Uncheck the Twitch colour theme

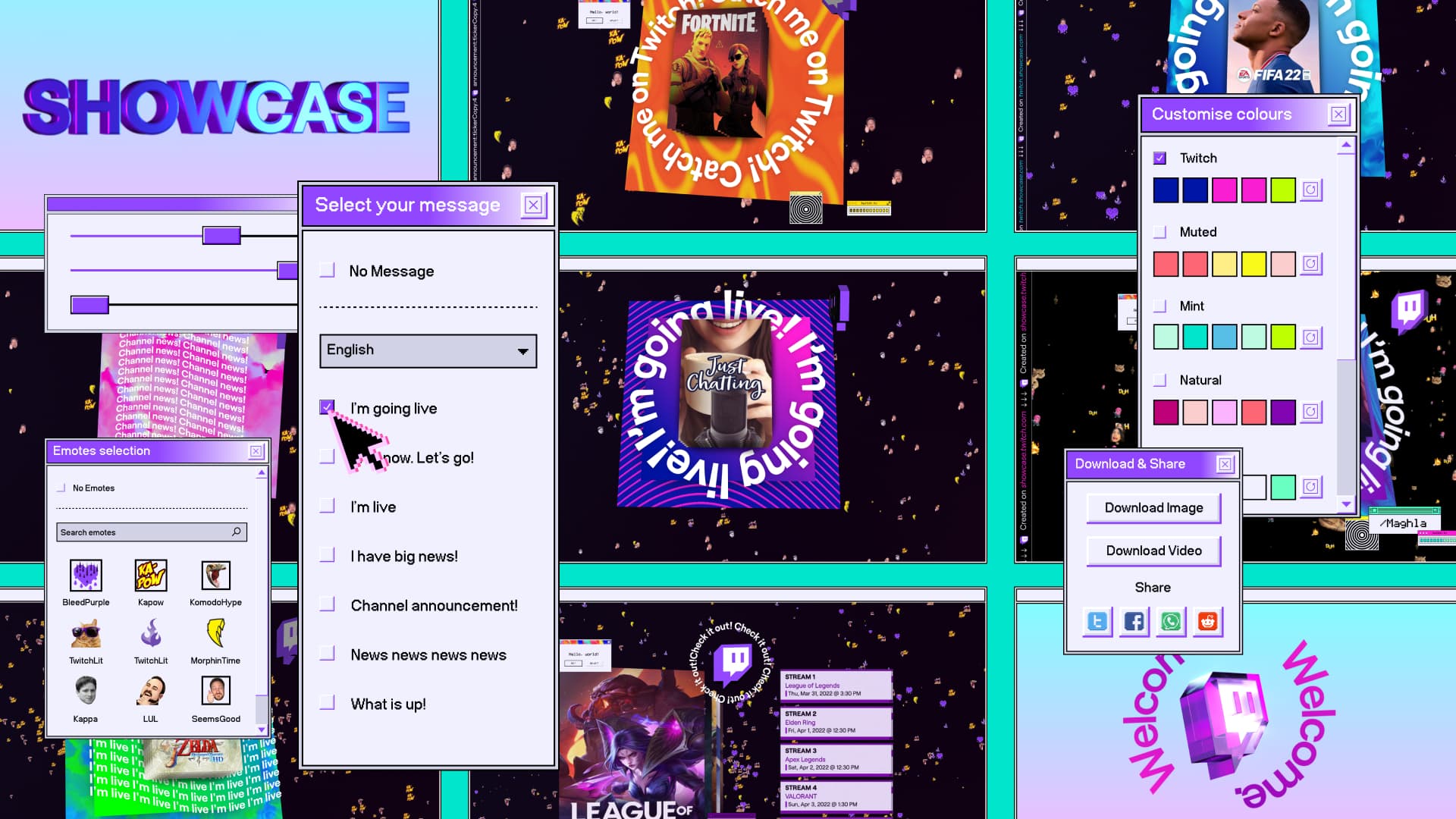point(1159,158)
